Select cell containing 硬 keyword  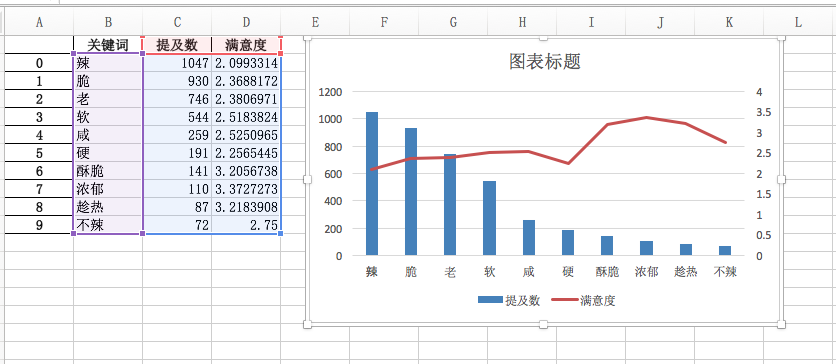coord(108,153)
